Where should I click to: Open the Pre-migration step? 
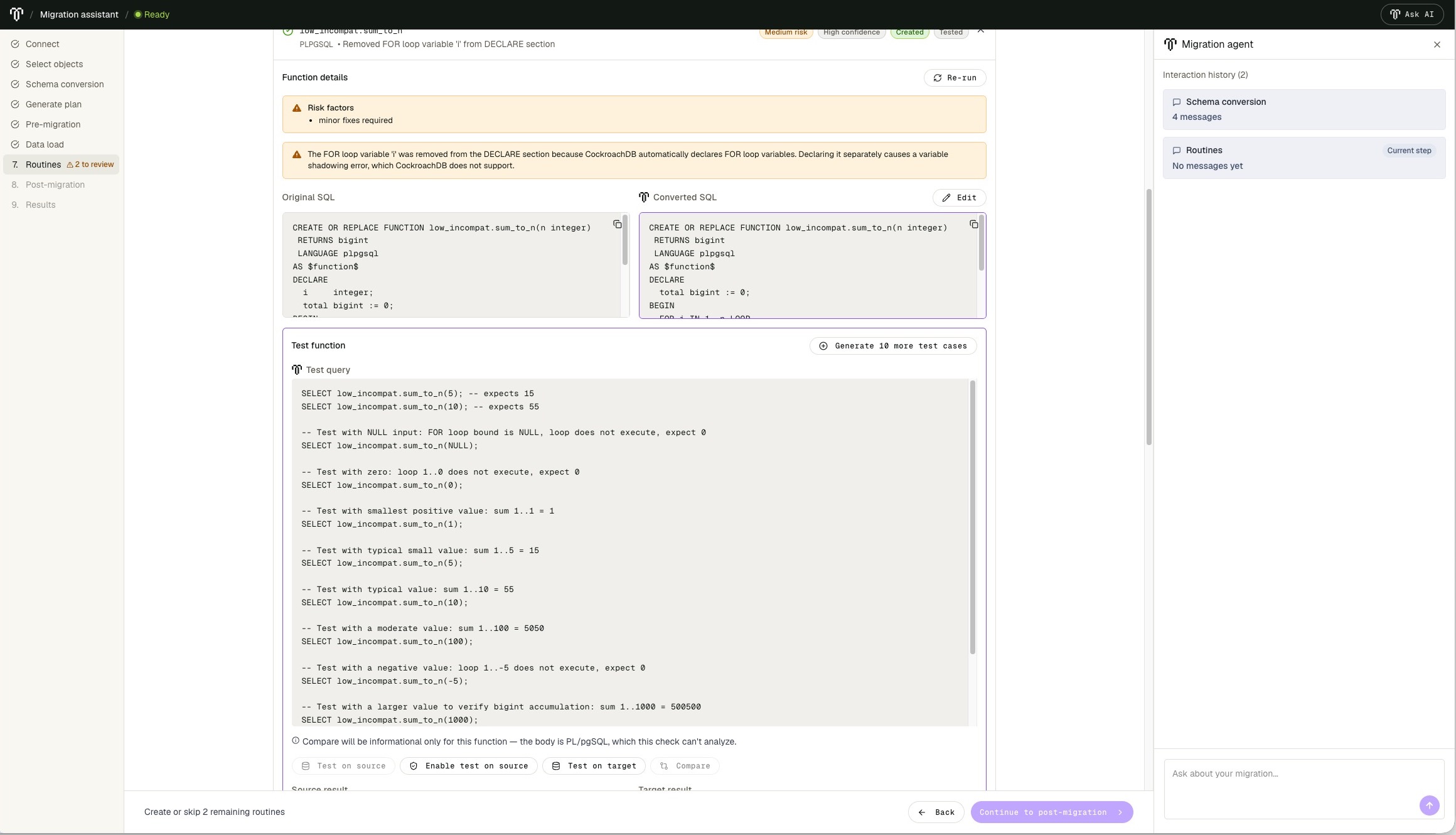point(53,124)
